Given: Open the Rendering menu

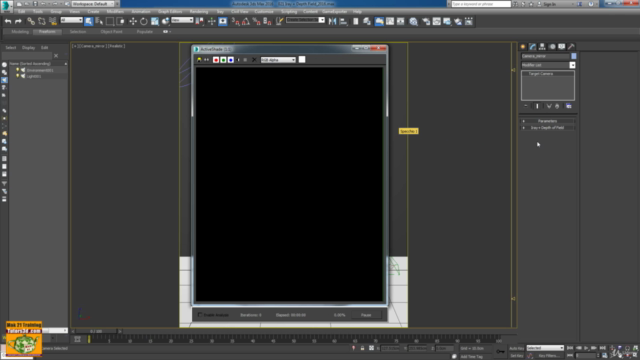Looking at the screenshot, I should [x=199, y=11].
